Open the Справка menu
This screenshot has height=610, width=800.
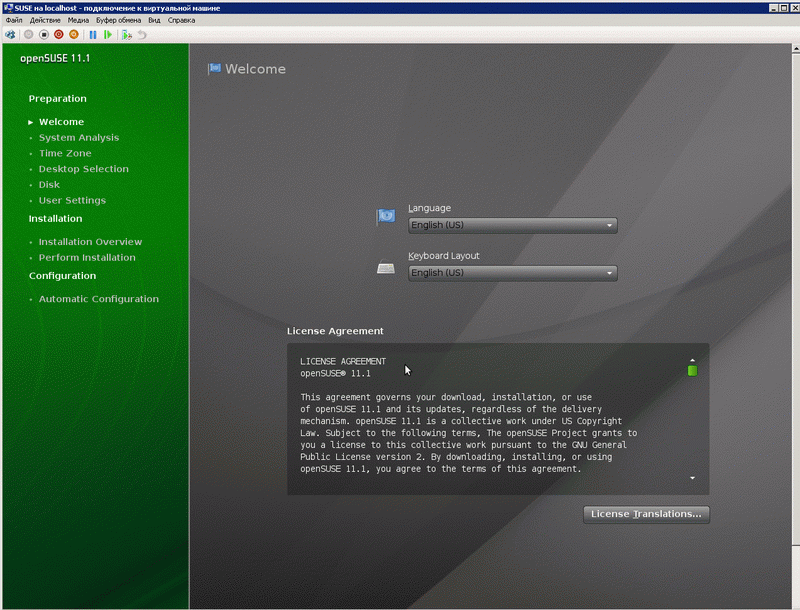tap(181, 20)
